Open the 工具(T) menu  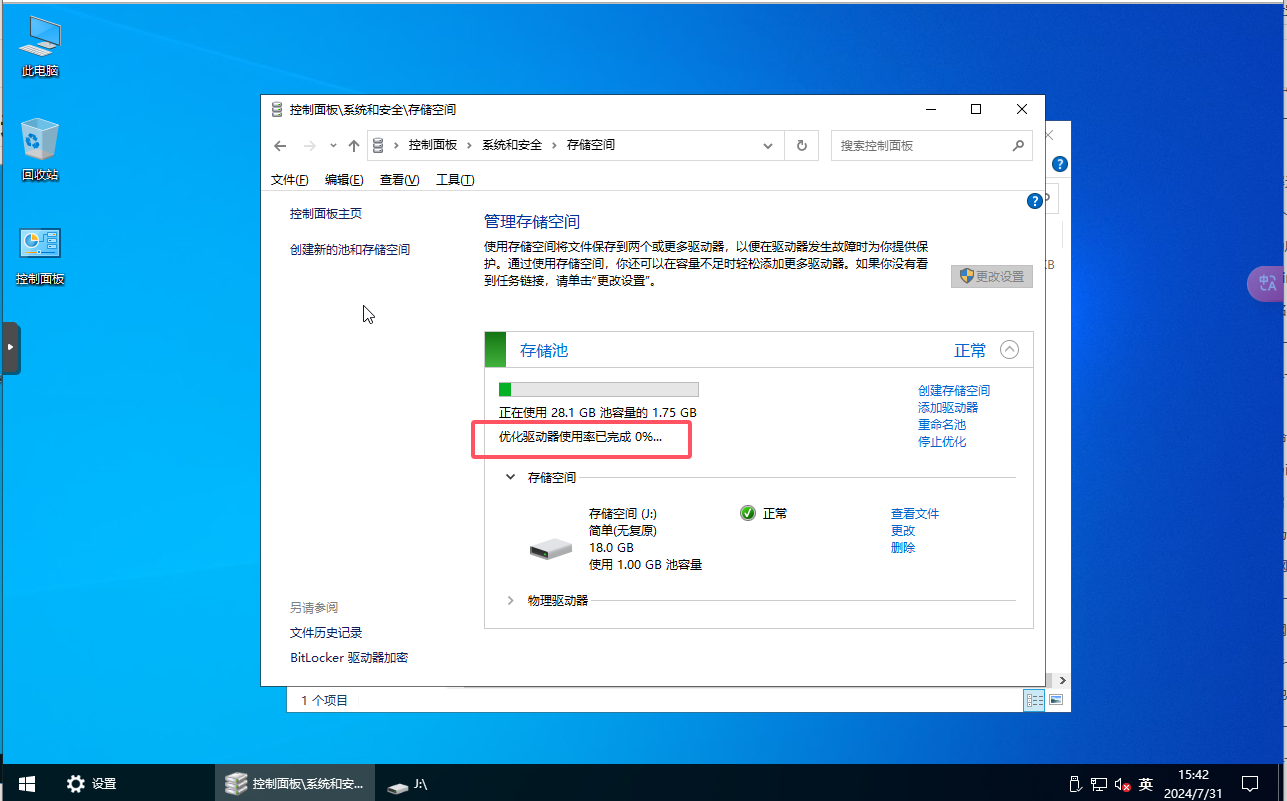[455, 180]
